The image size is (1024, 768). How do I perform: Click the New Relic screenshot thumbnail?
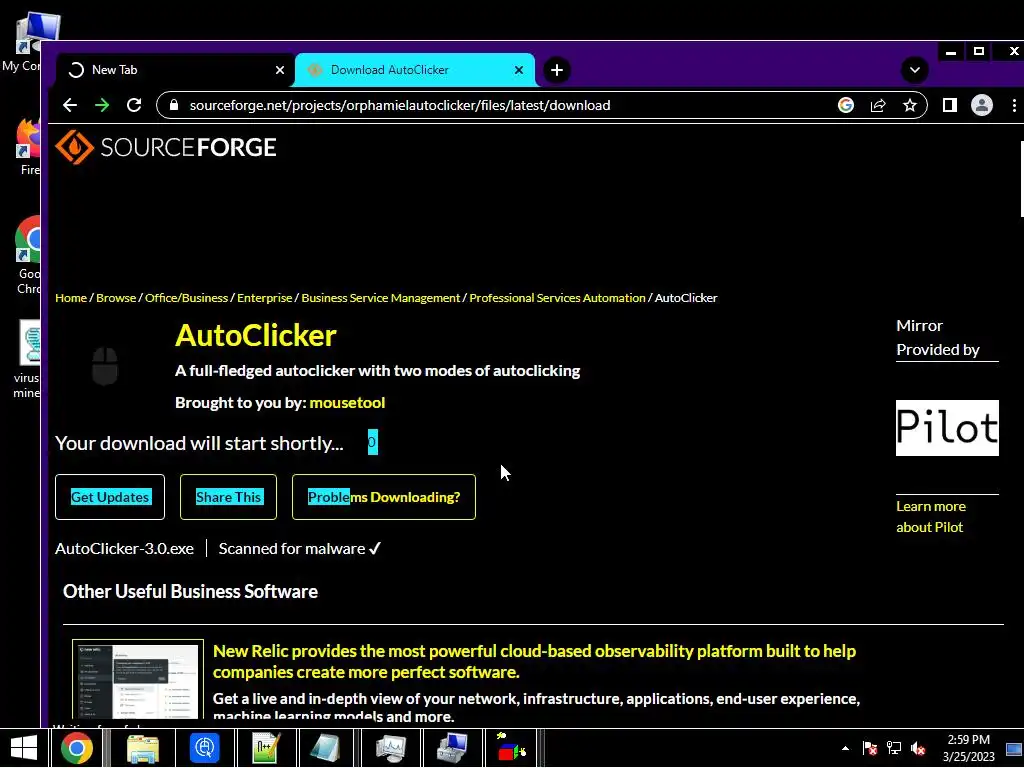138,679
